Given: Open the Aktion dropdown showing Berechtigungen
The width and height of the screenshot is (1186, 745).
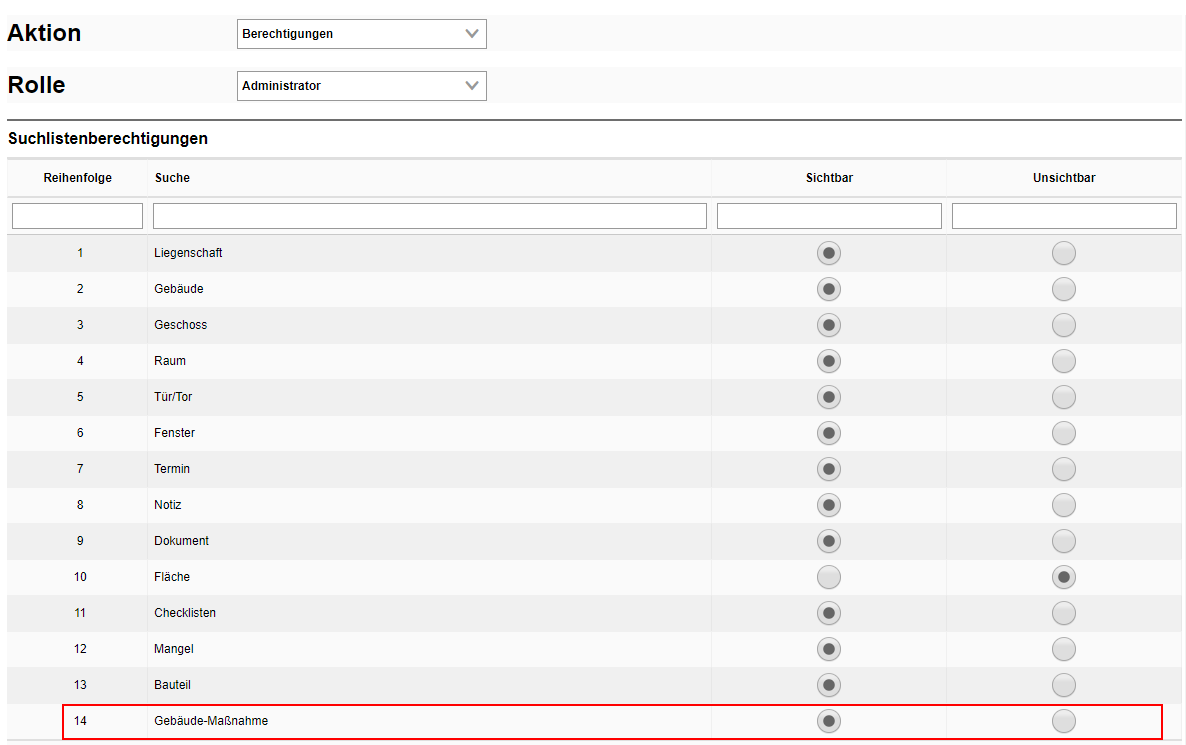Looking at the screenshot, I should point(361,34).
